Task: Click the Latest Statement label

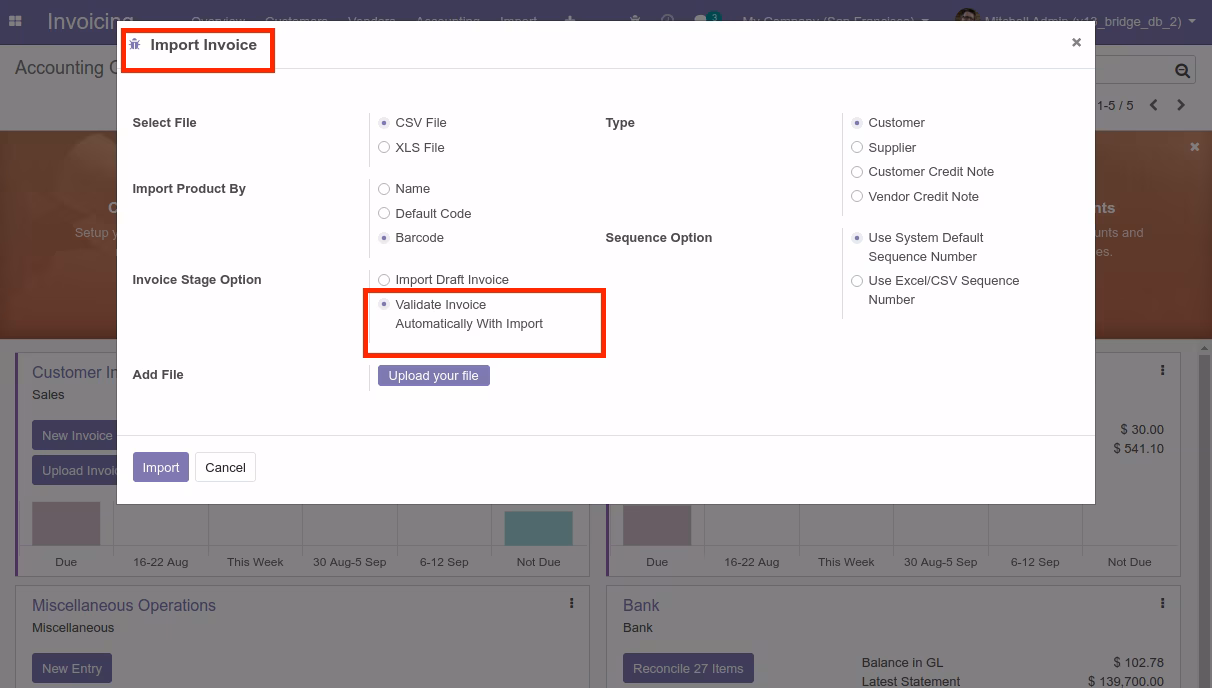Action: pos(911,681)
